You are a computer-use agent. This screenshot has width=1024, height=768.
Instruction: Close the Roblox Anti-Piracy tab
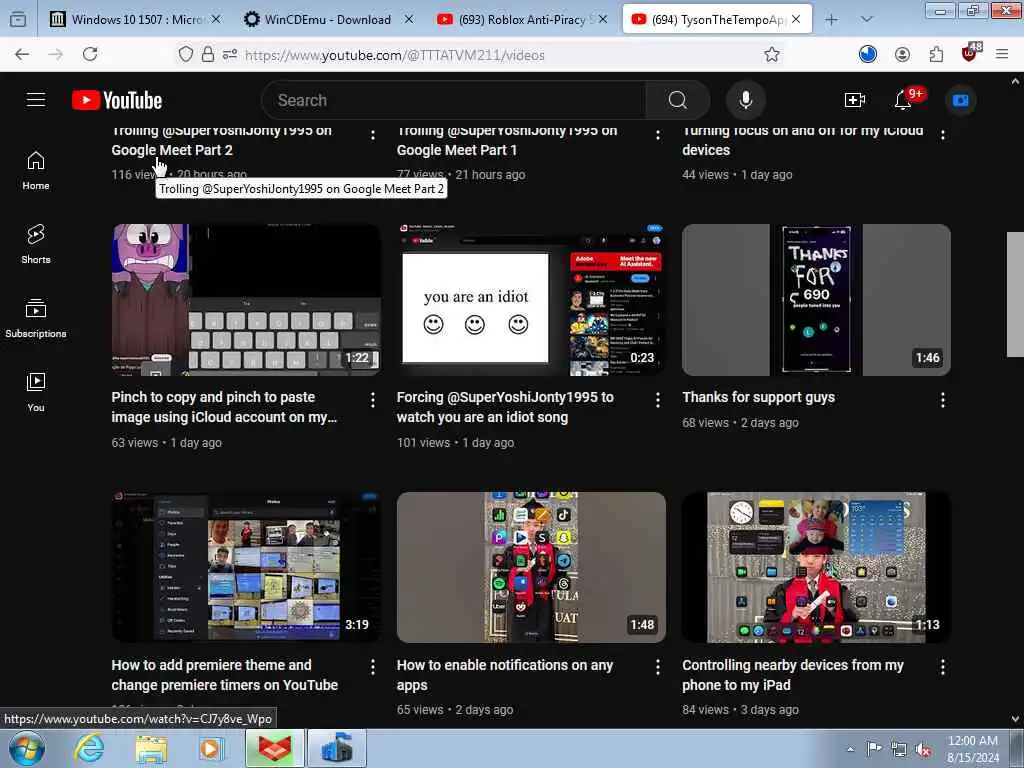[603, 20]
